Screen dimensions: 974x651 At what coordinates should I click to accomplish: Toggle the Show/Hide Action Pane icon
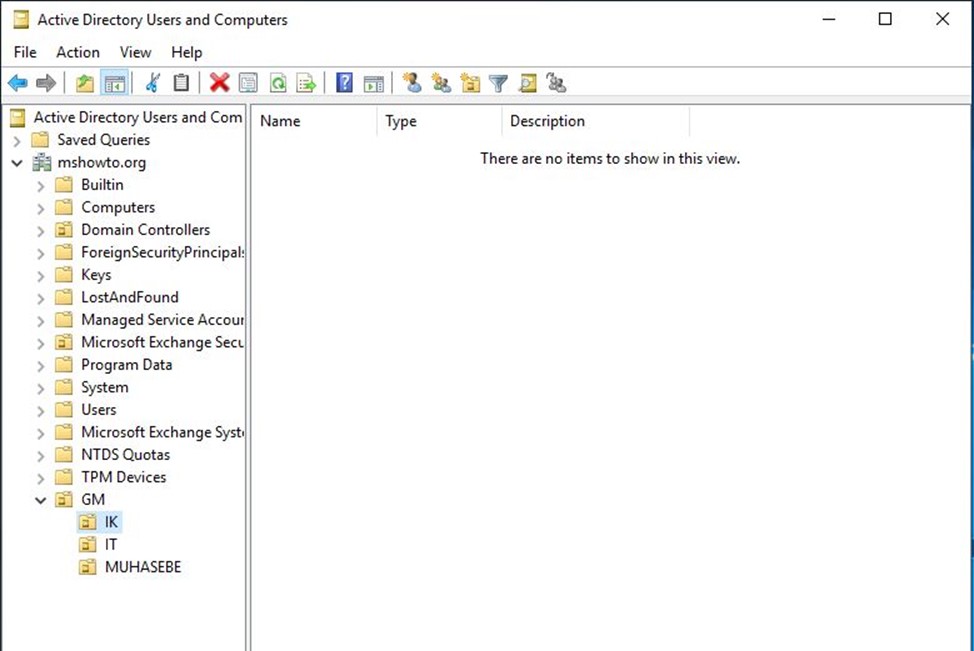373,83
